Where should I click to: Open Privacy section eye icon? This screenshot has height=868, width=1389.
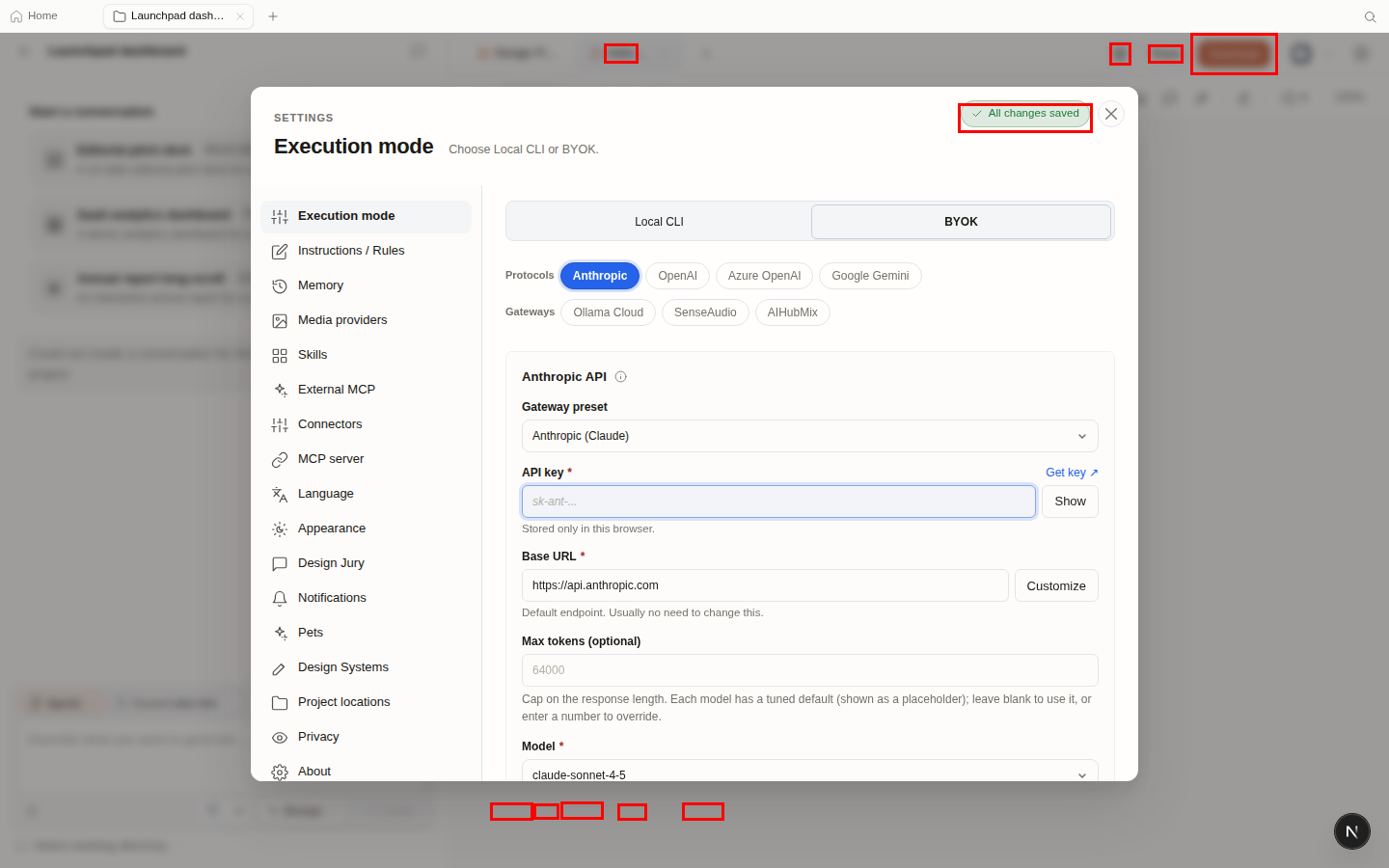pos(280,737)
